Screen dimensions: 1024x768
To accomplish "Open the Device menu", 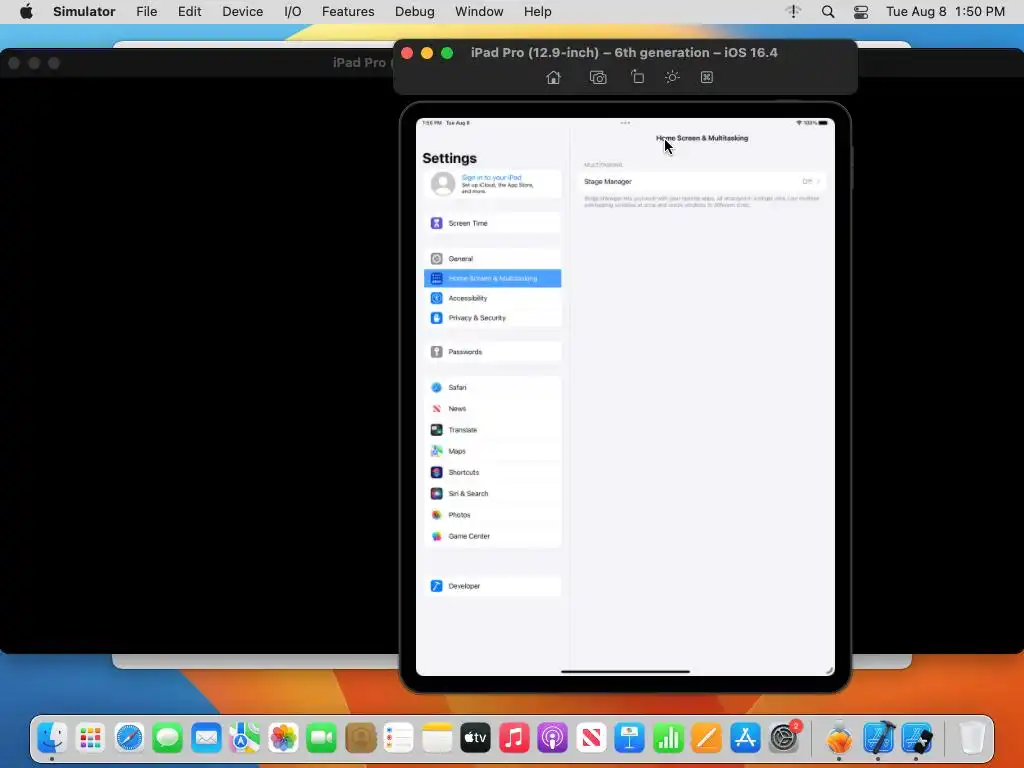I will [x=242, y=12].
